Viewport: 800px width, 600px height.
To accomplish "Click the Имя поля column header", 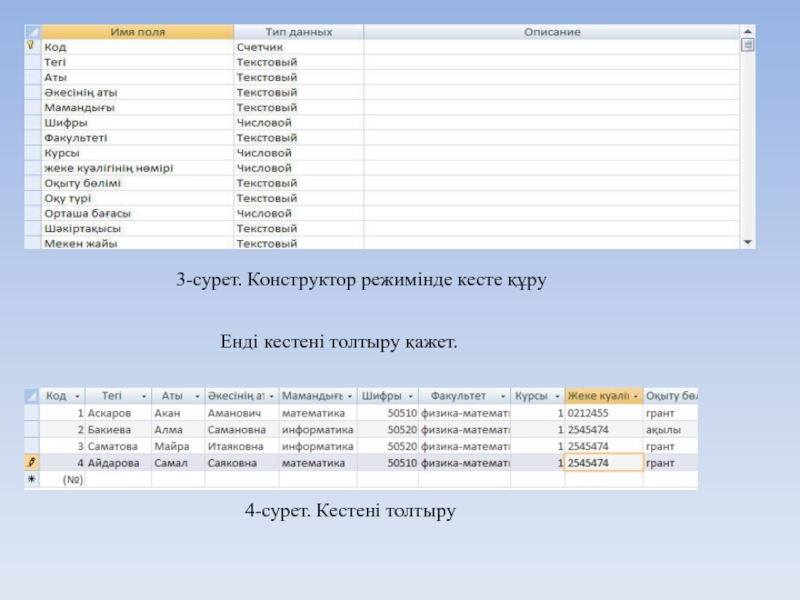I will (x=136, y=32).
